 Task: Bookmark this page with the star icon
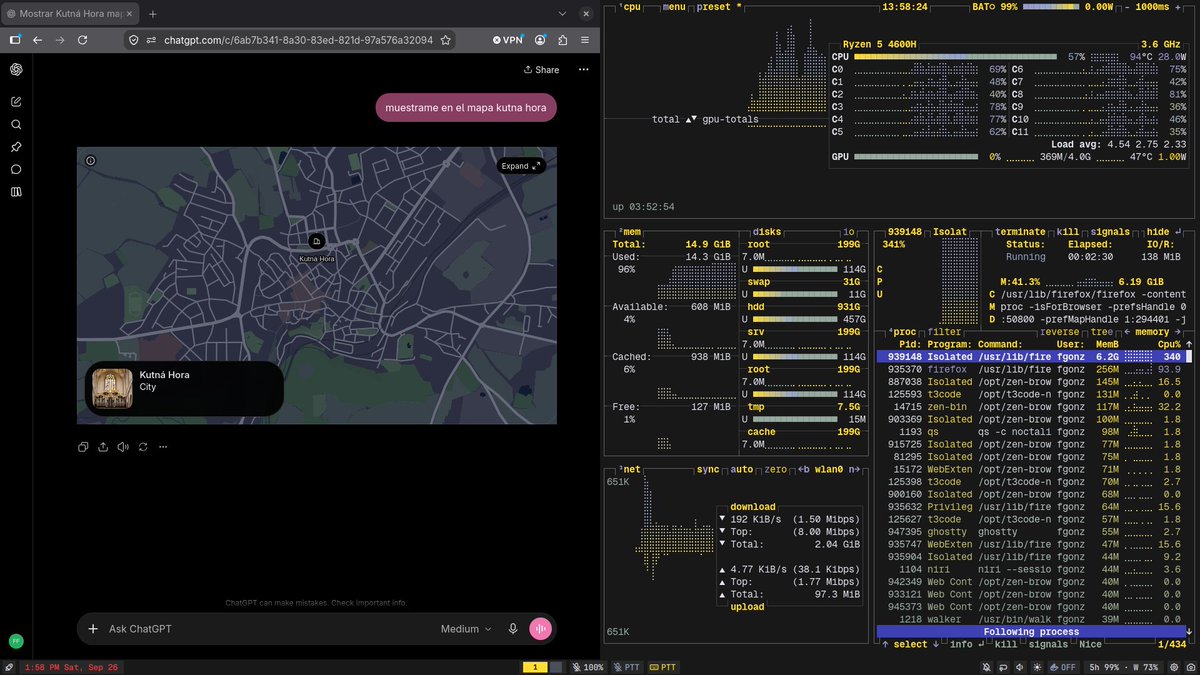(x=445, y=40)
